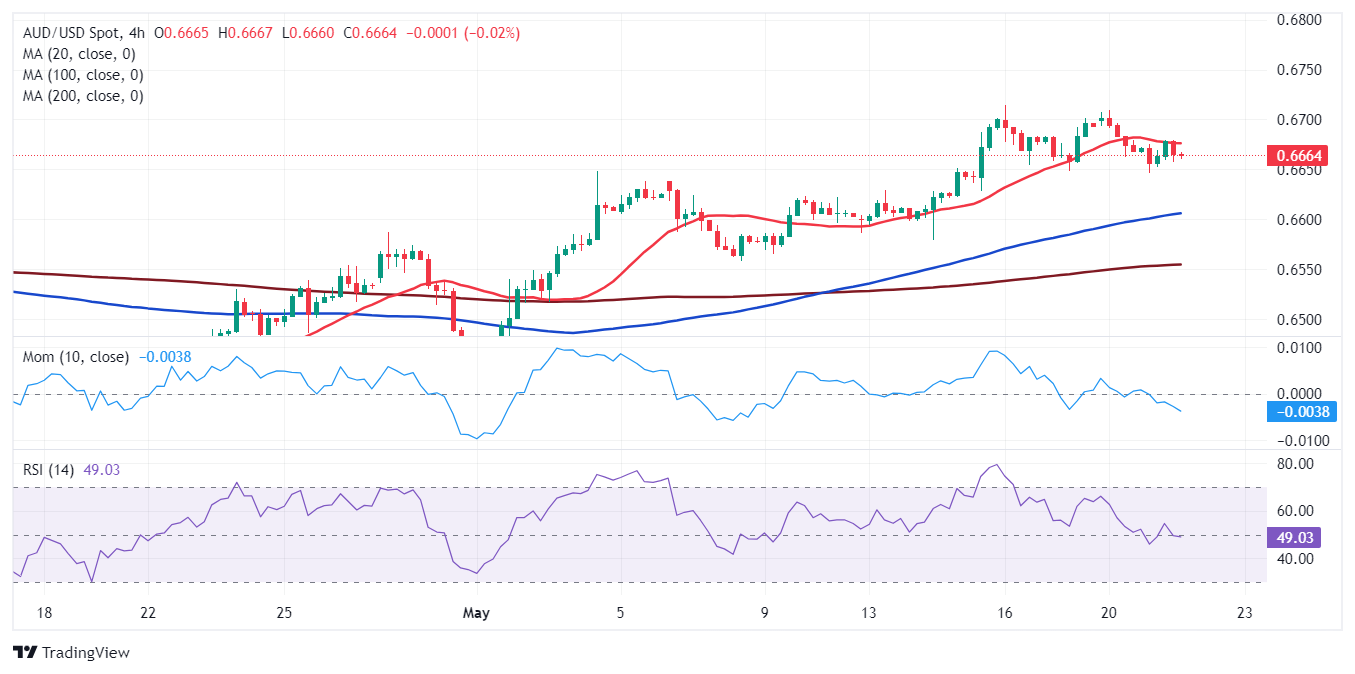Click the TradingView logo icon

tap(25, 652)
